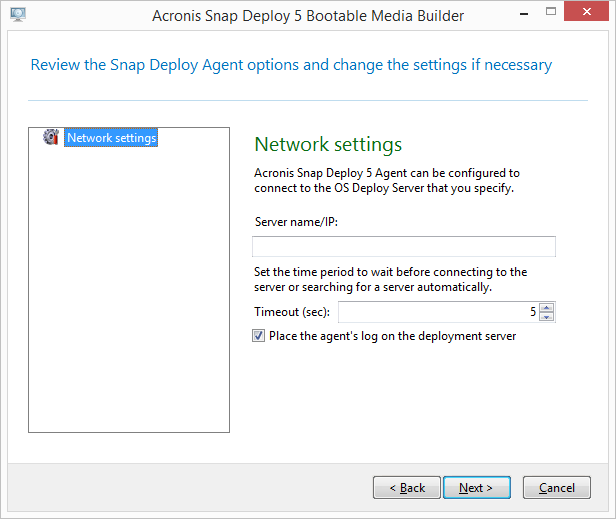Increase timeout with the up arrow
Screen dimensions: 616x519
pos(546,307)
